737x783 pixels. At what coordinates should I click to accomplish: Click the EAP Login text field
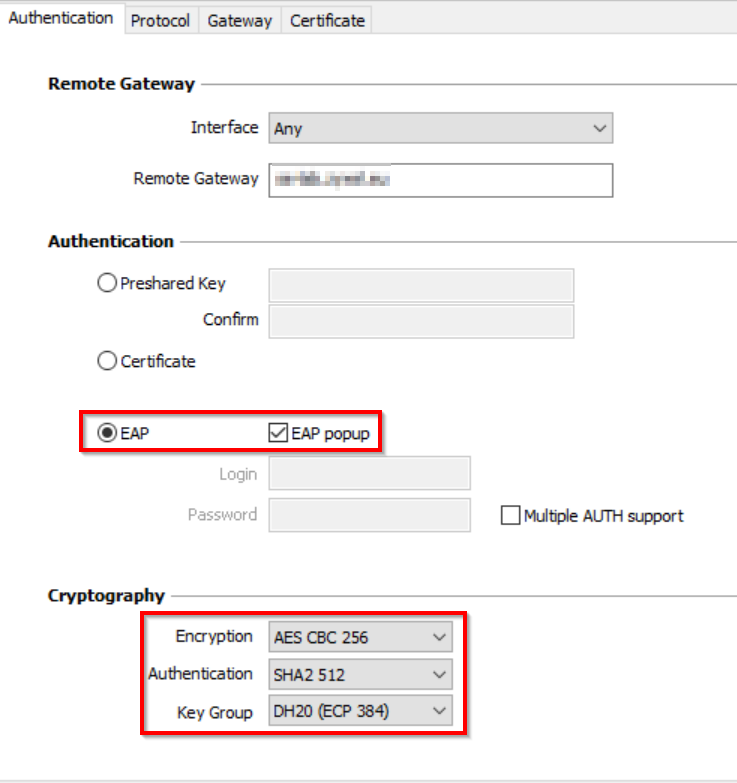click(369, 474)
